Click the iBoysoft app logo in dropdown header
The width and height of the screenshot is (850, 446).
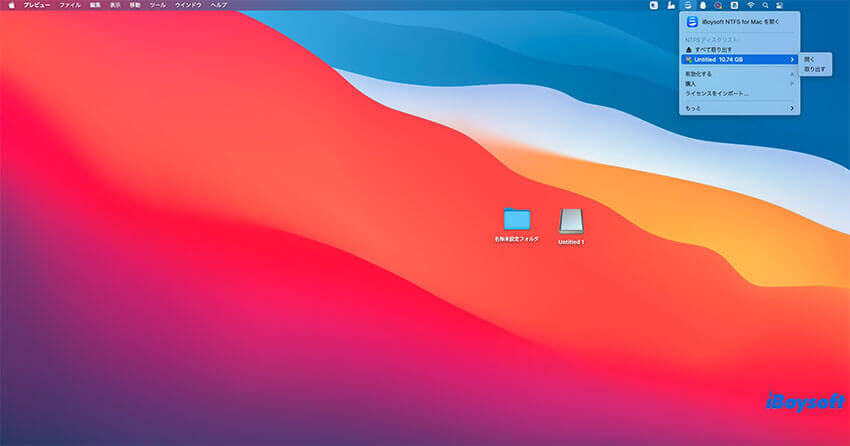[691, 20]
